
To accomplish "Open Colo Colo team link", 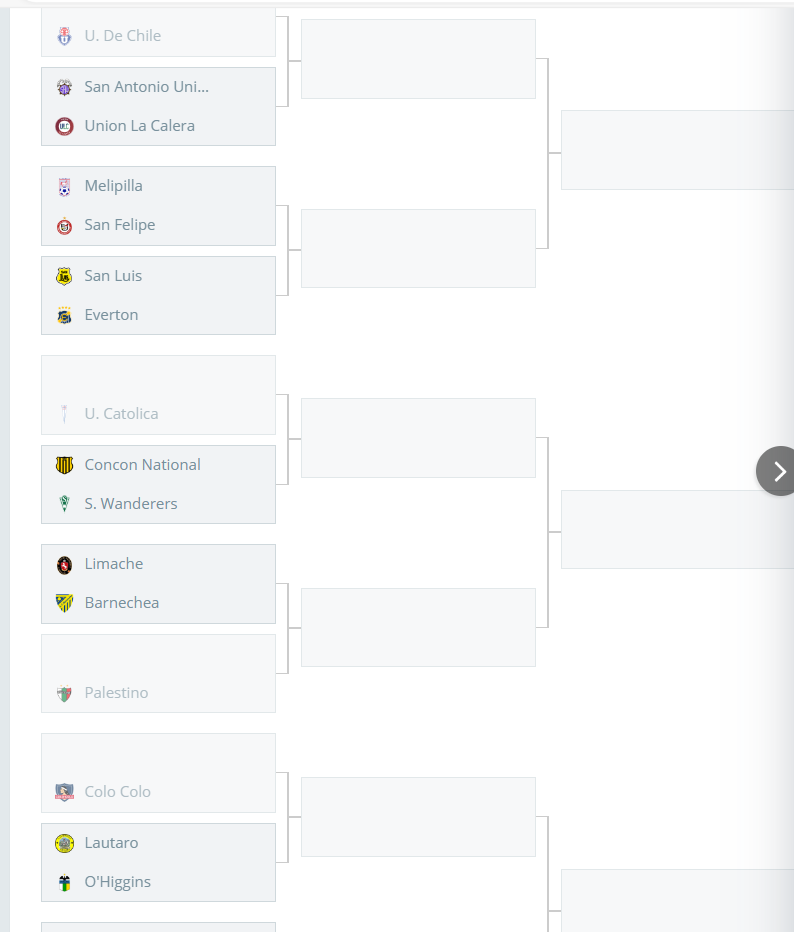I will [118, 792].
